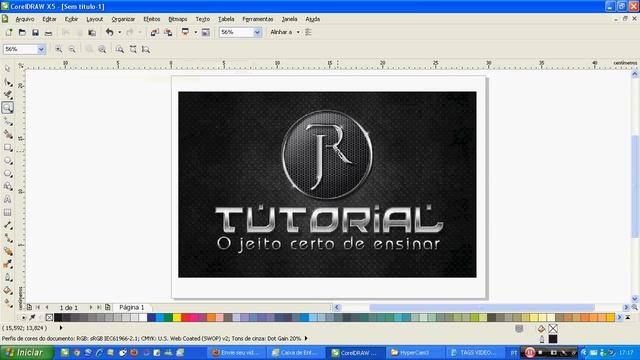The image size is (640, 360).
Task: Select the Pick tool in the toolbox
Action: point(7,69)
